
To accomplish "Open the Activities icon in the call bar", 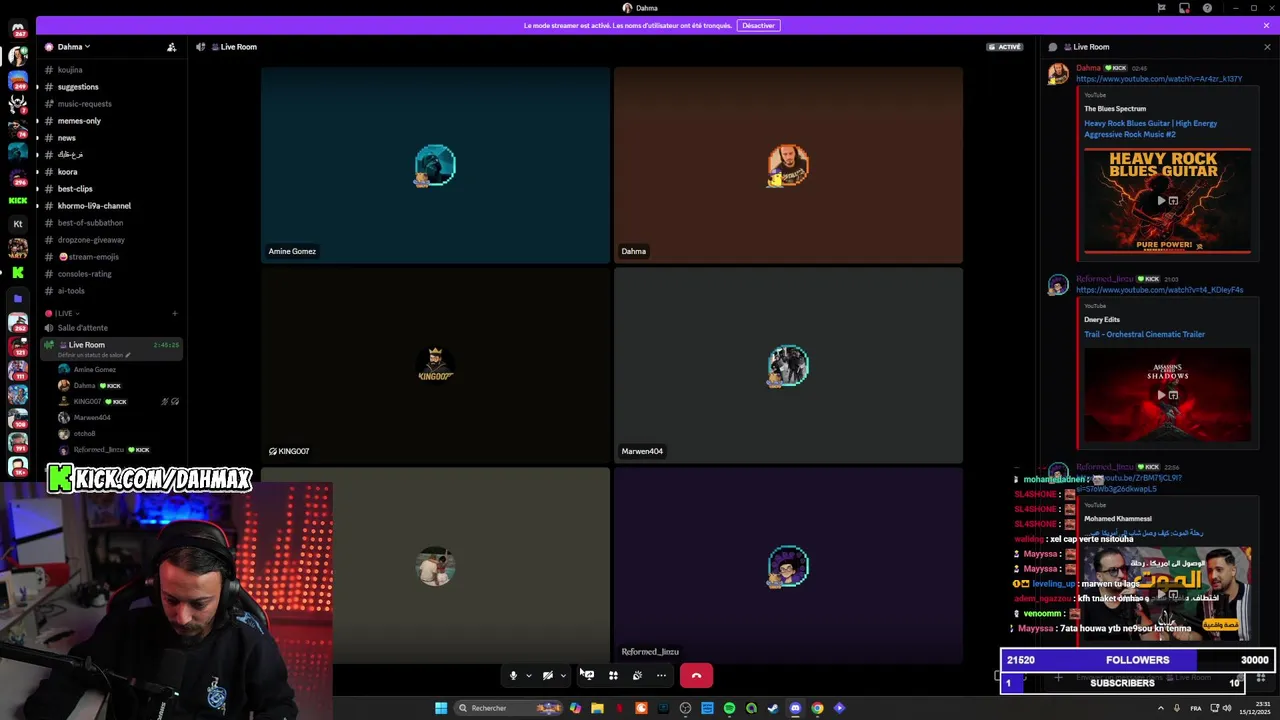I will (x=613, y=676).
